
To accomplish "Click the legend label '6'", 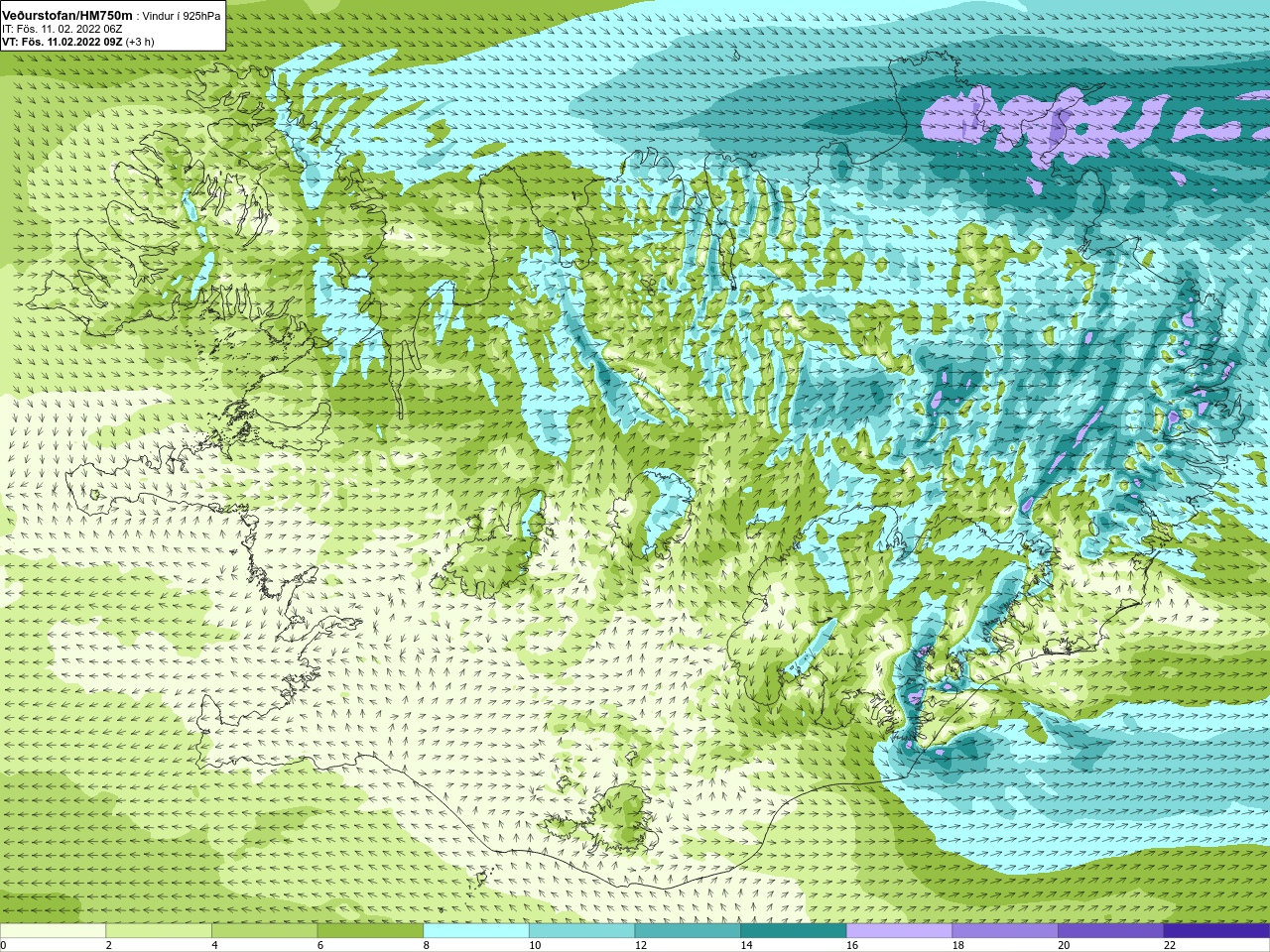I will click(x=320, y=945).
